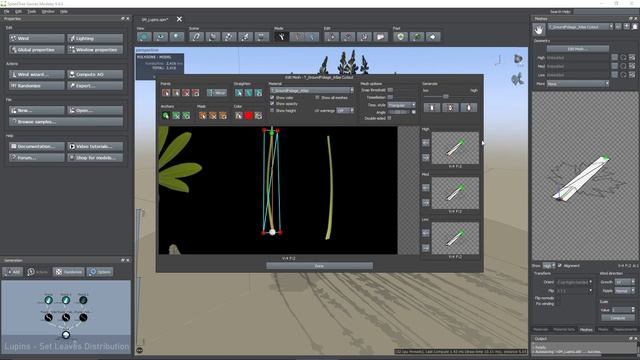Image resolution: width=640 pixels, height=360 pixels.
Task: Open the Tools menu
Action: pos(31,11)
